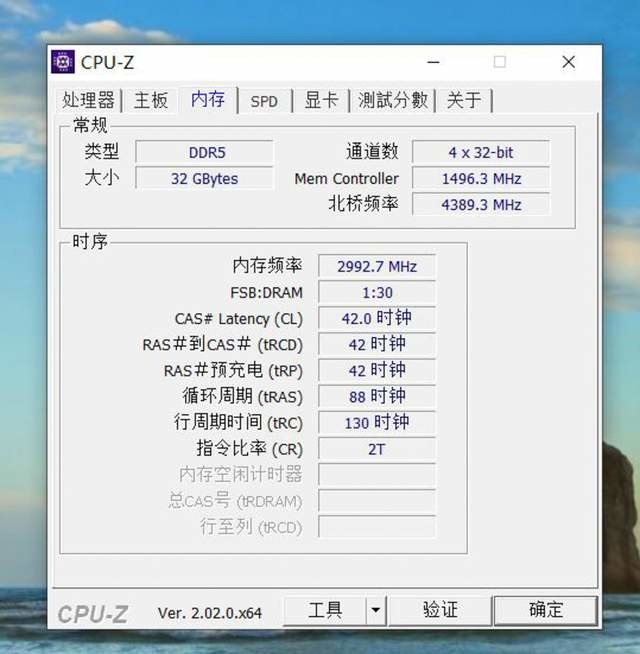Switch to the 处理器 tab

88,100
